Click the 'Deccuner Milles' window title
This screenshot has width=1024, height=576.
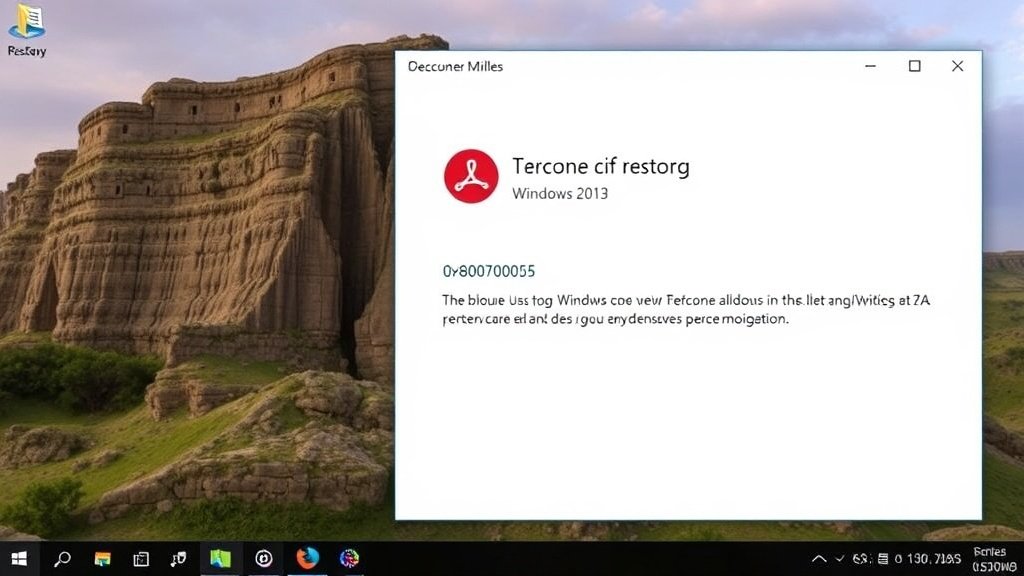click(x=455, y=67)
